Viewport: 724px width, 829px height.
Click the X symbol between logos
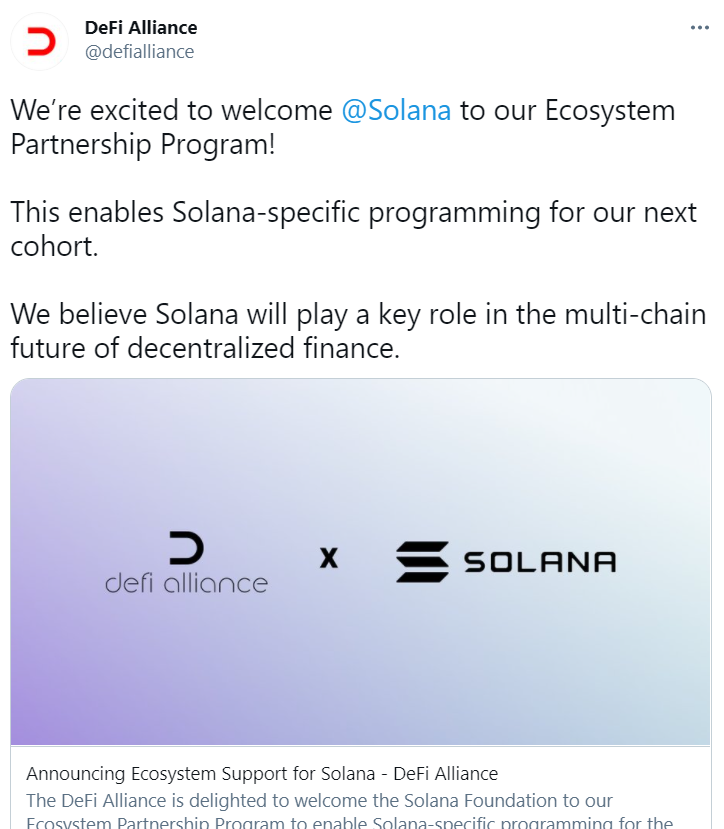(x=328, y=558)
